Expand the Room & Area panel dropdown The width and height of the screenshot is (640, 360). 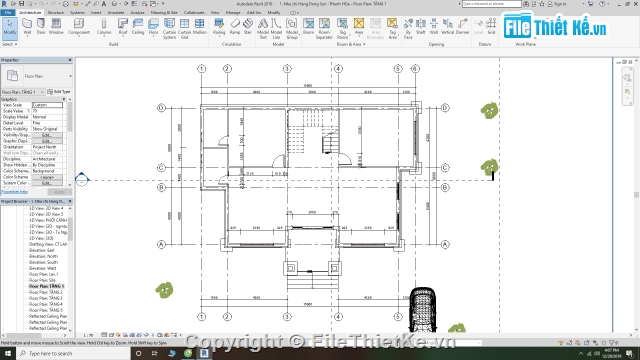coord(351,44)
